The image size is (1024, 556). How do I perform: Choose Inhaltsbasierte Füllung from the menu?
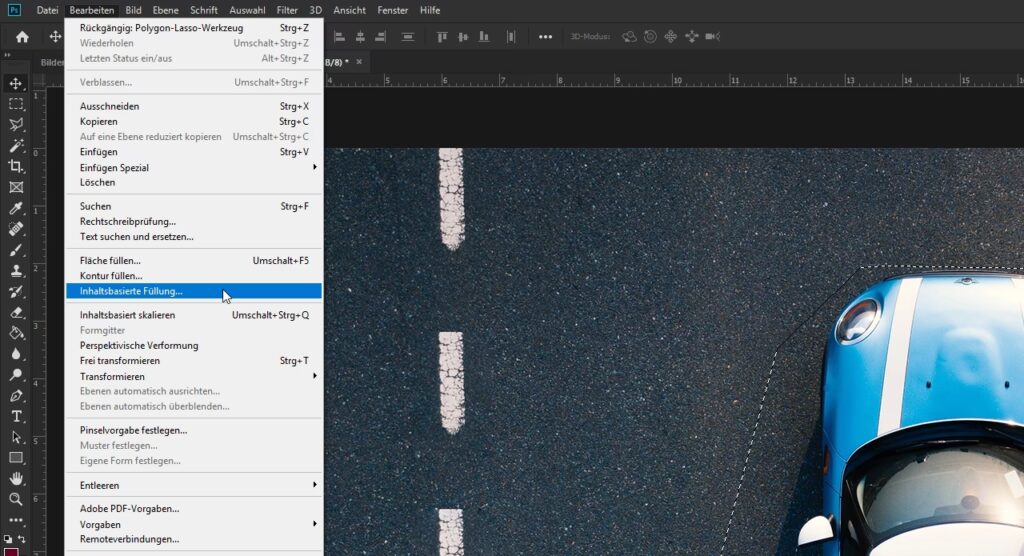click(x=132, y=291)
